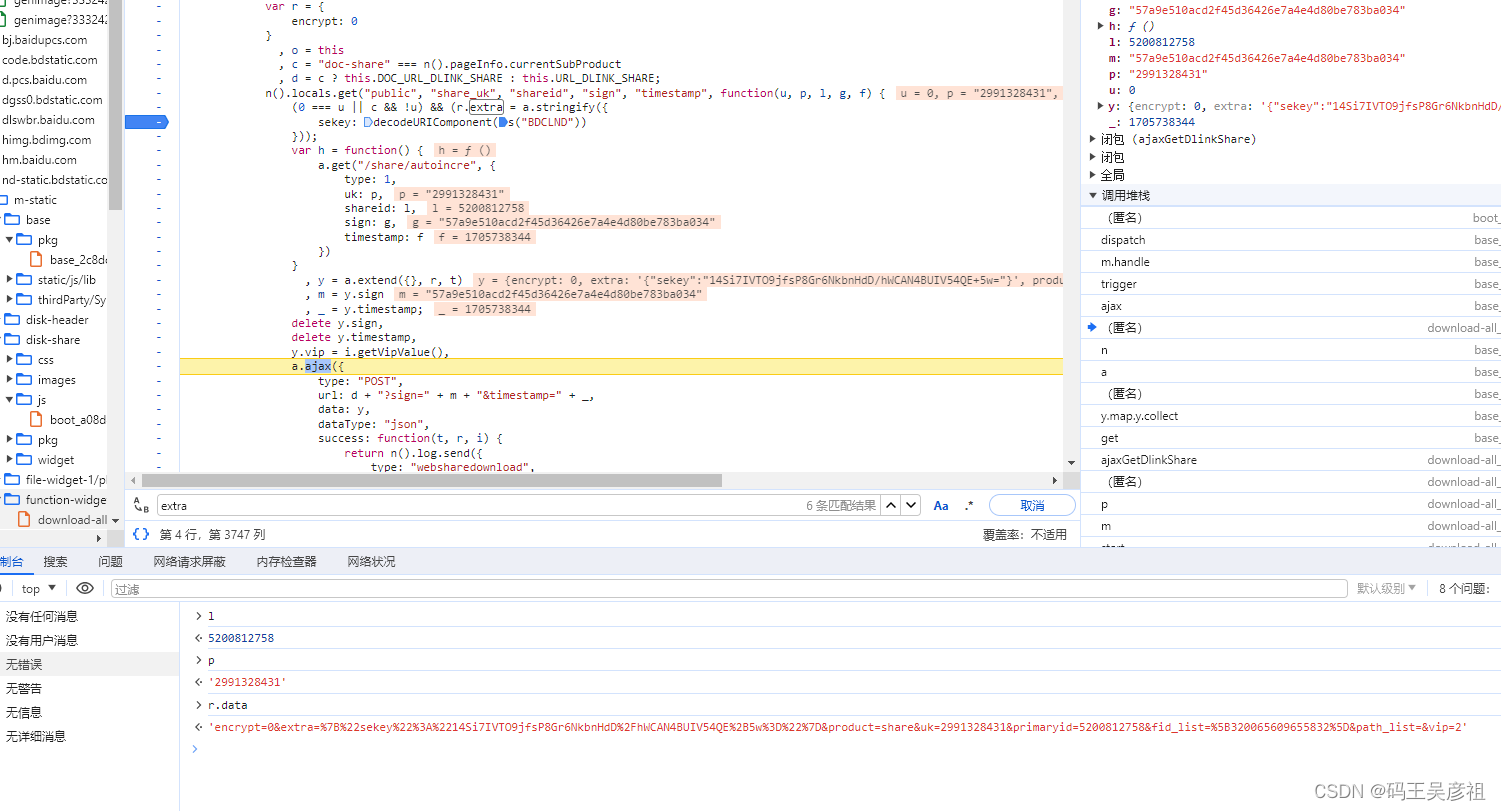This screenshot has width=1501, height=811.
Task: Expand the y: {encrypt: 0...} scope variable
Action: tap(1103, 106)
